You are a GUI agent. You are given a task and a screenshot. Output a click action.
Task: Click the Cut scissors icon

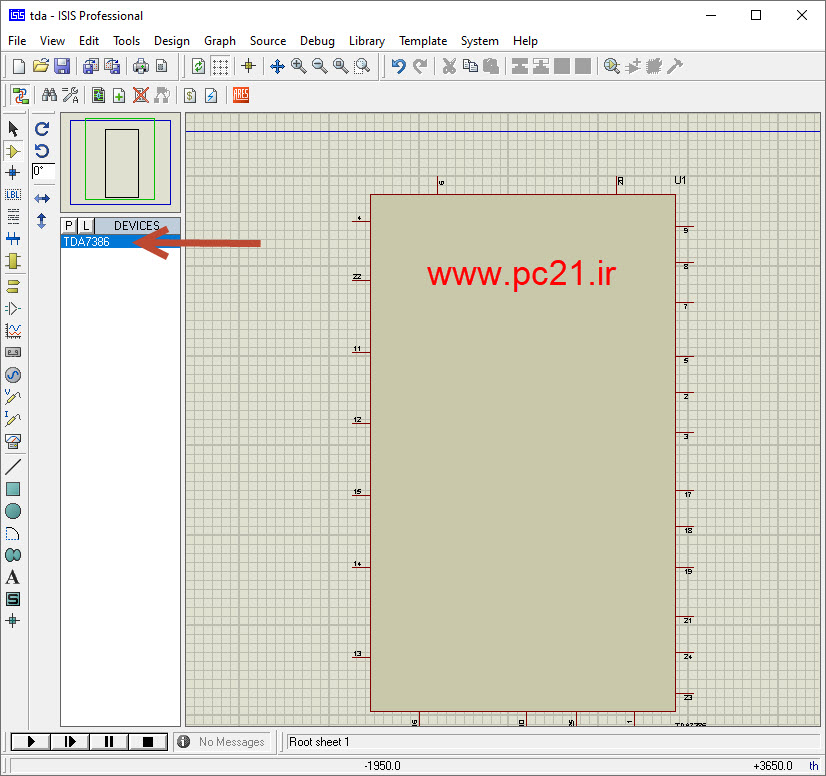(449, 66)
